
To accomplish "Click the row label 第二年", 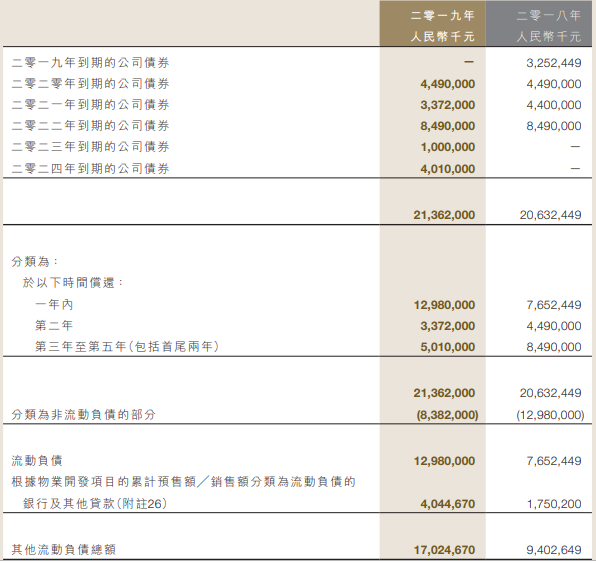I will [x=54, y=325].
